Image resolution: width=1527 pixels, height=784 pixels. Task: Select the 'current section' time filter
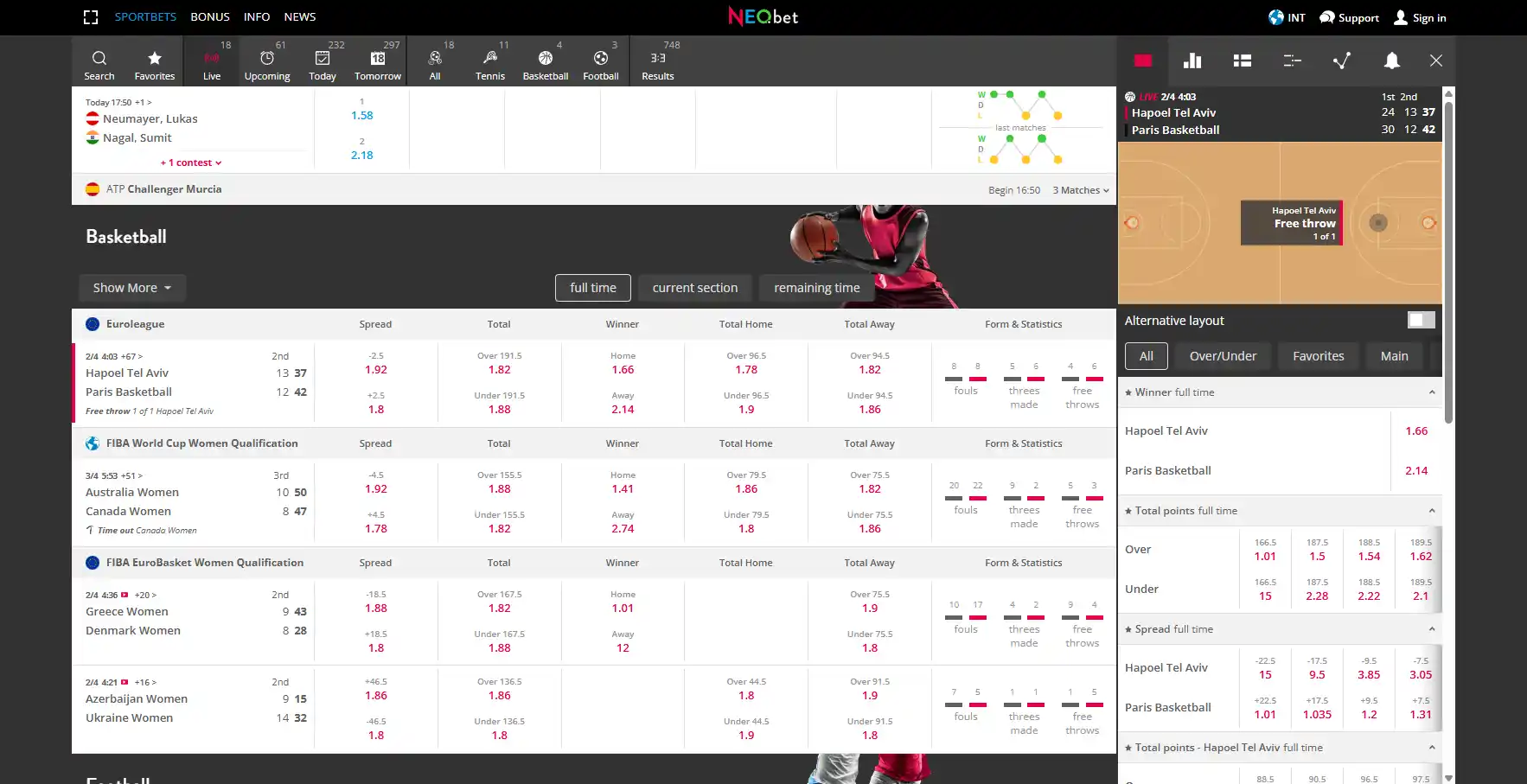click(x=694, y=288)
